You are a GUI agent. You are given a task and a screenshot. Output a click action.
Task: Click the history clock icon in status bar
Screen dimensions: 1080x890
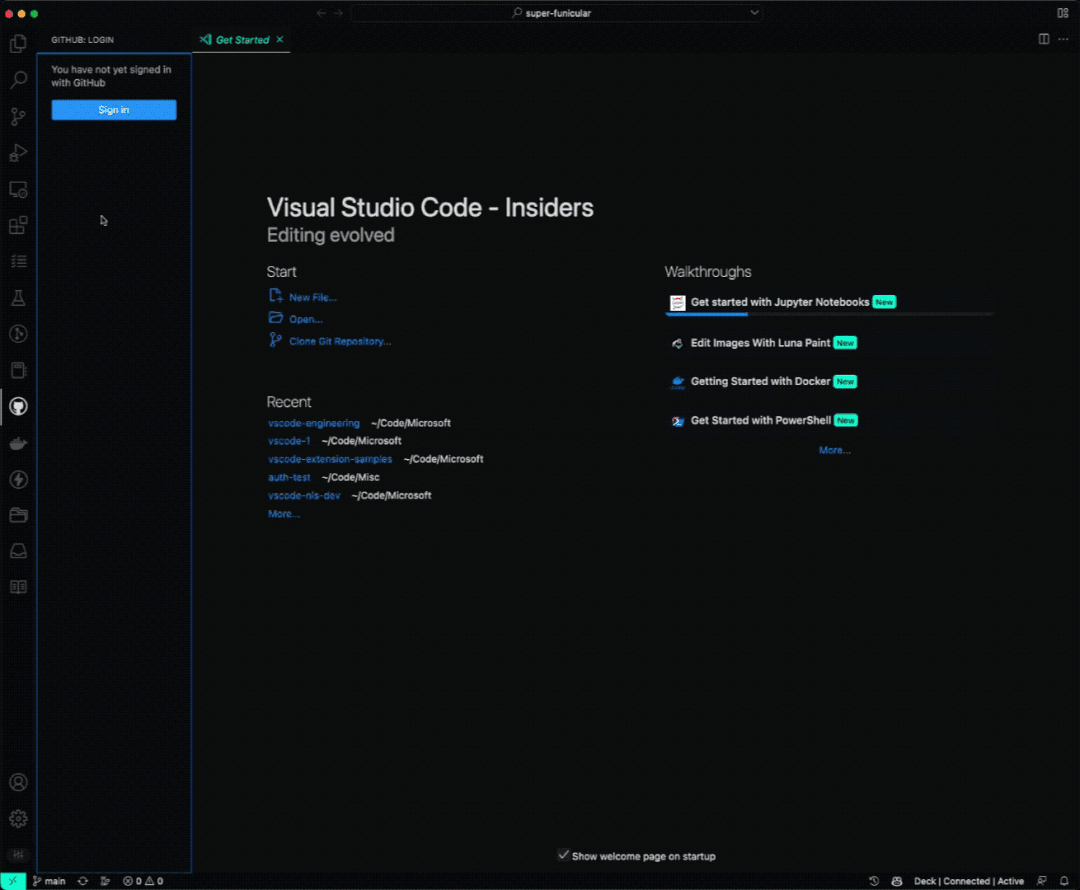click(x=874, y=881)
